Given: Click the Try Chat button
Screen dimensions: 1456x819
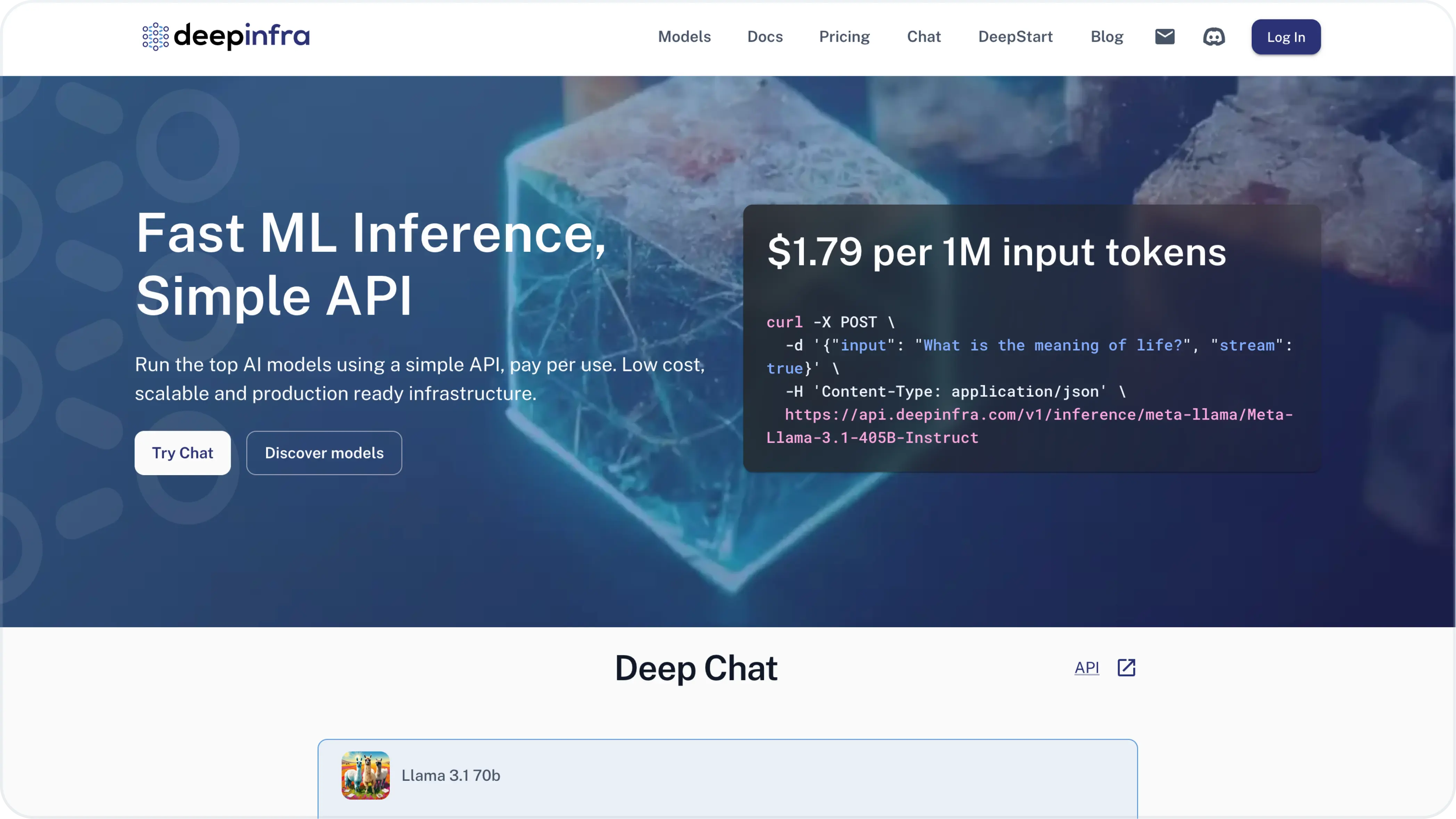Looking at the screenshot, I should click(183, 453).
